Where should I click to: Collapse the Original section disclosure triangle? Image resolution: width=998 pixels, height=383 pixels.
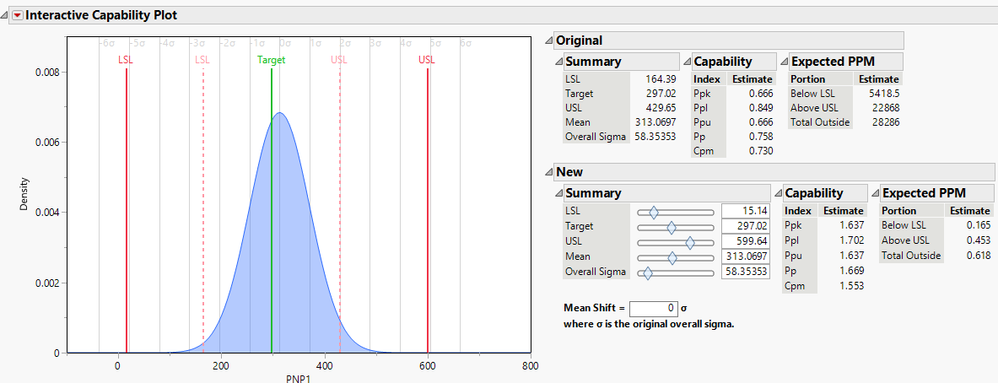(x=549, y=40)
